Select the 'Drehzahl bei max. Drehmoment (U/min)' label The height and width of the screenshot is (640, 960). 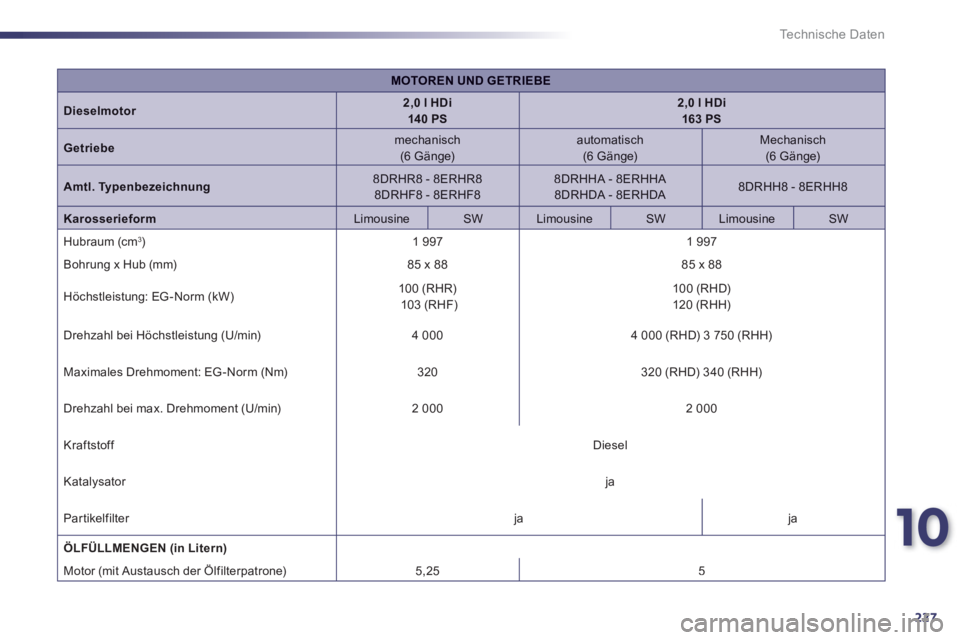pos(172,408)
